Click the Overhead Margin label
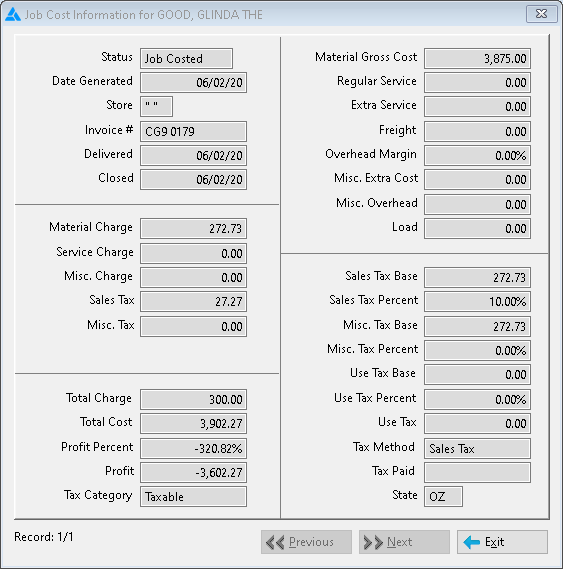Viewport: 563px width, 569px height. pos(371,154)
